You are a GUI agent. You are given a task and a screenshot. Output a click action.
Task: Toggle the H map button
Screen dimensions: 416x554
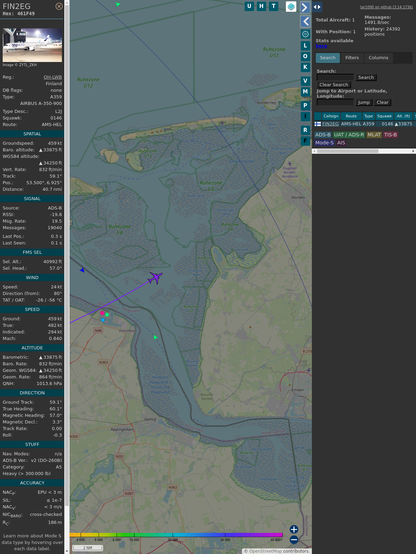pos(262,6)
